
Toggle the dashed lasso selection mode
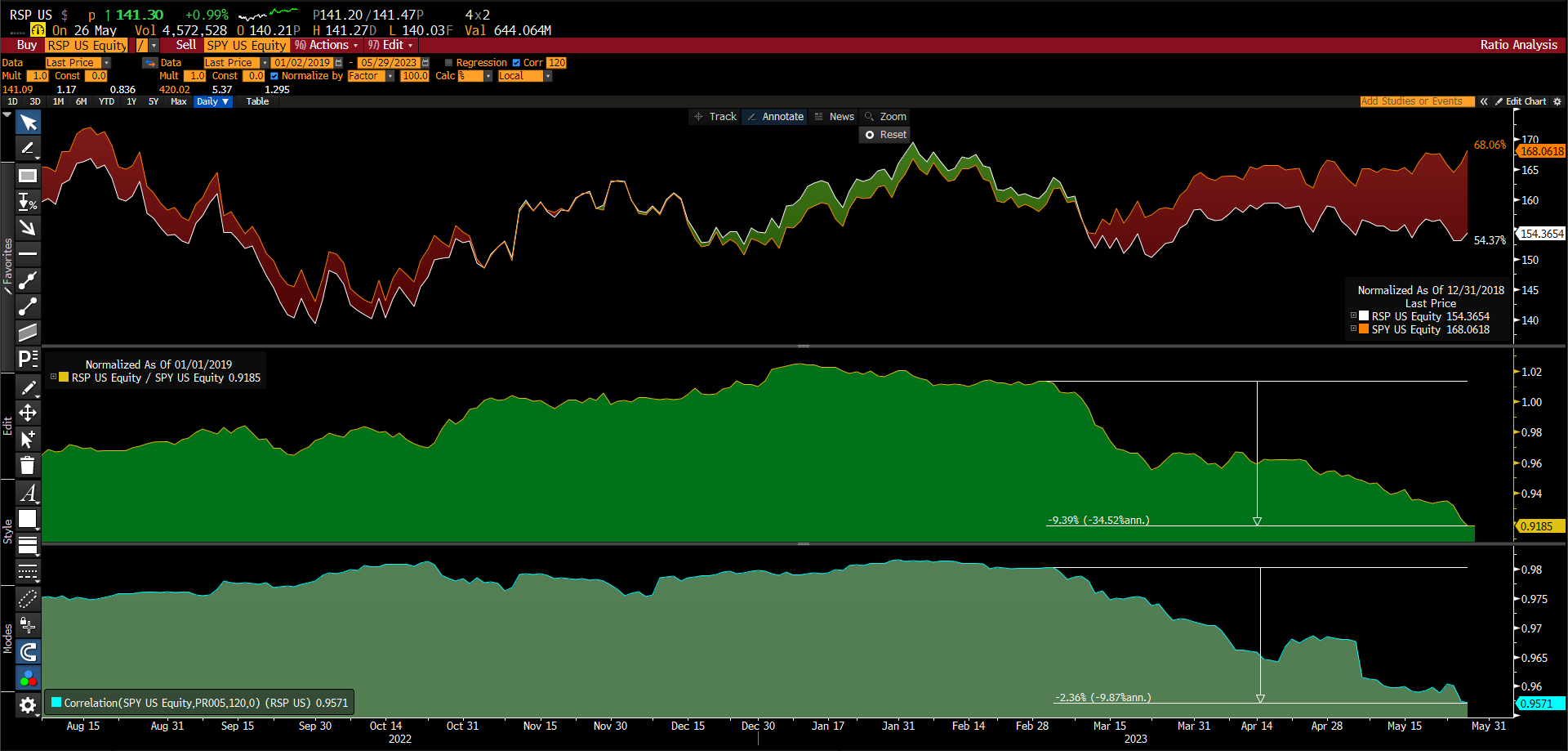28,600
